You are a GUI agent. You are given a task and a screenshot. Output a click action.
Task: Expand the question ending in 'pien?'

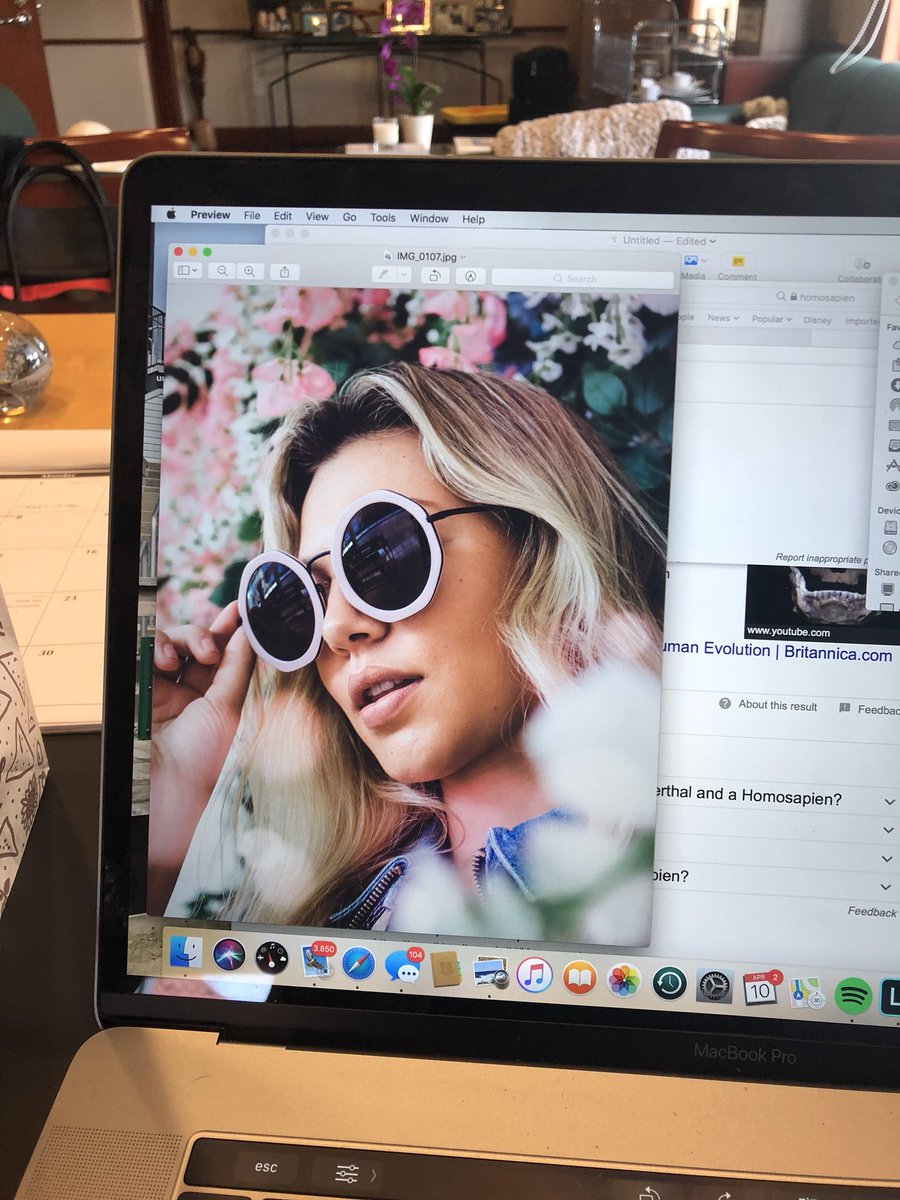887,887
